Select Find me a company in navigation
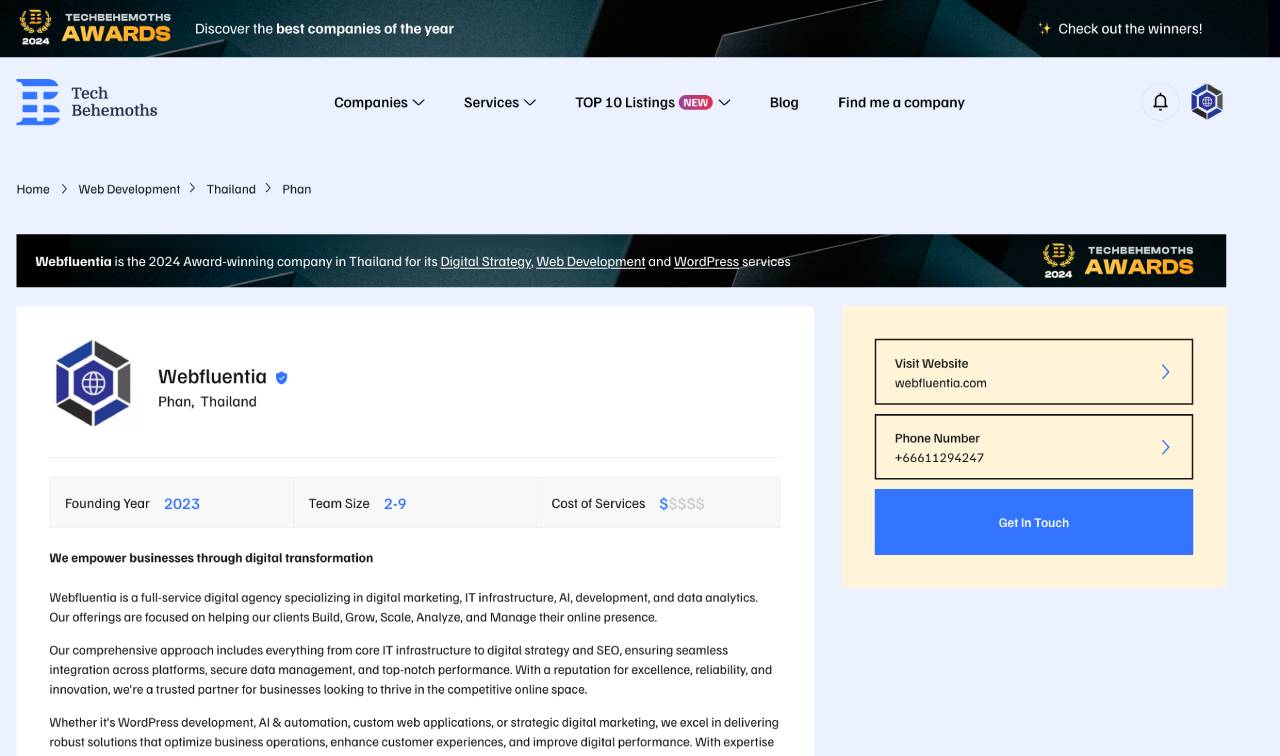Viewport: 1280px width, 756px height. (901, 102)
